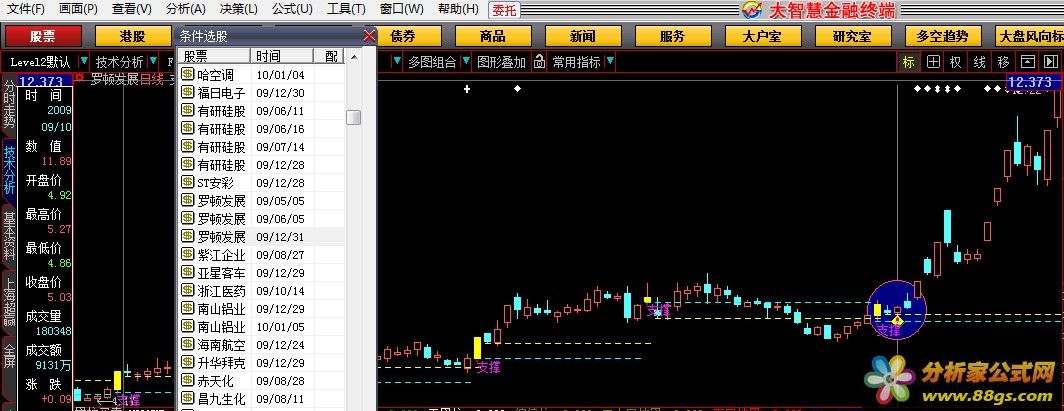1064x411 pixels.
Task: Switch to 基本资料 side tab
Action: click(x=10, y=237)
